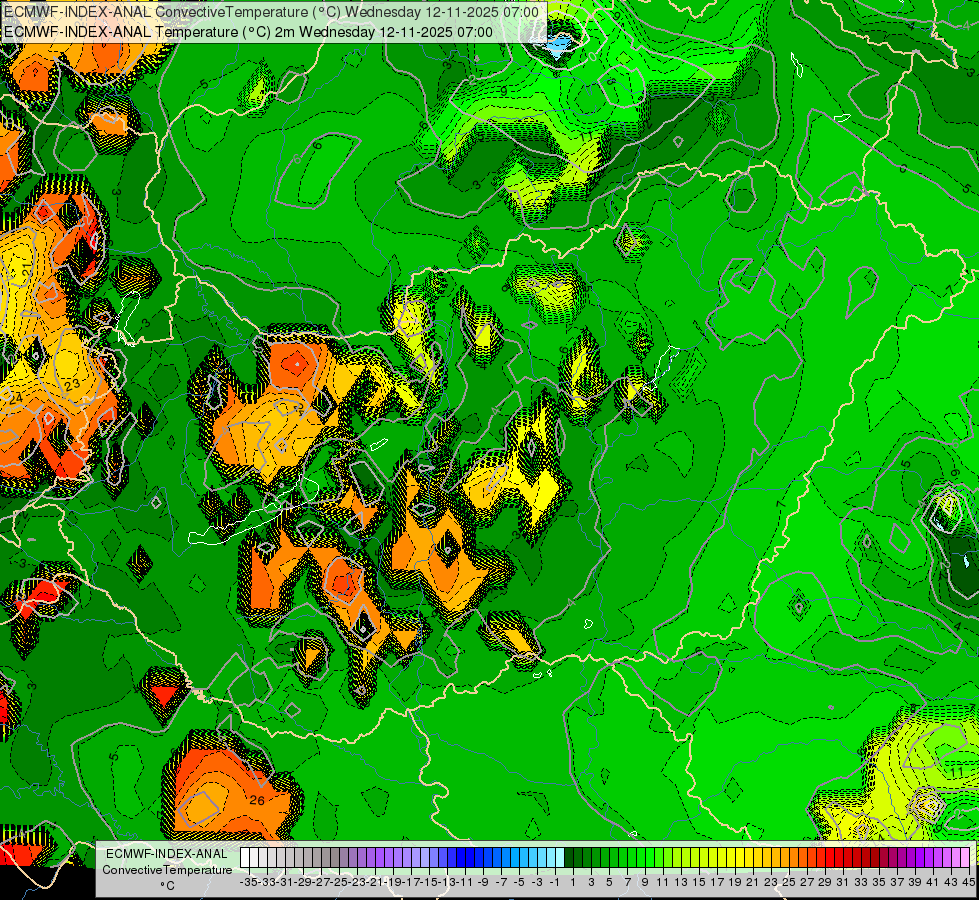This screenshot has height=900, width=979.
Task: Click the '23' contour label on map
Action: (x=72, y=383)
